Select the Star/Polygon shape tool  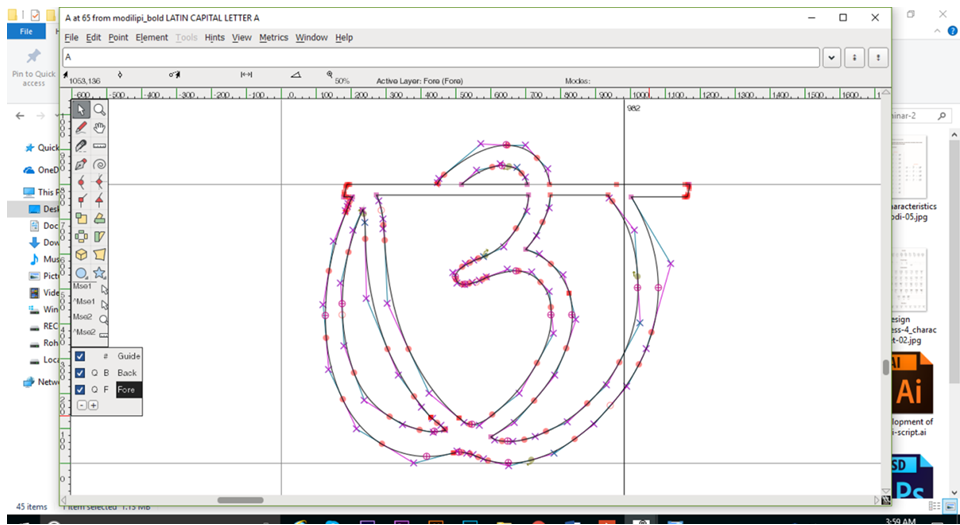coord(99,273)
